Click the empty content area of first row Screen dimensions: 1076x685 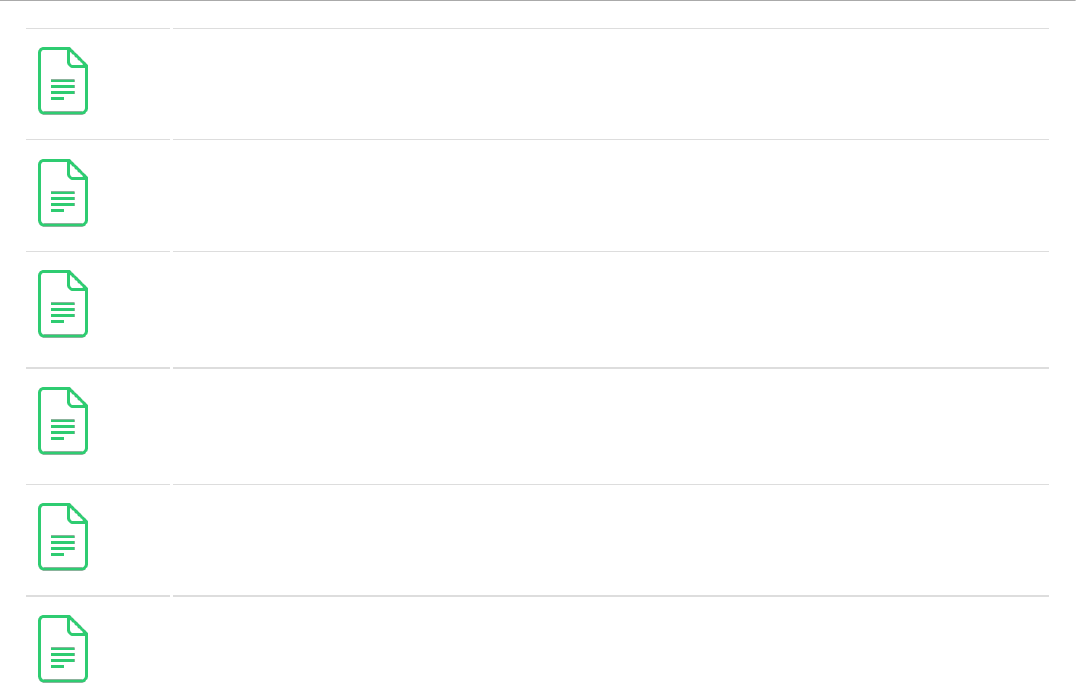[x=610, y=84]
